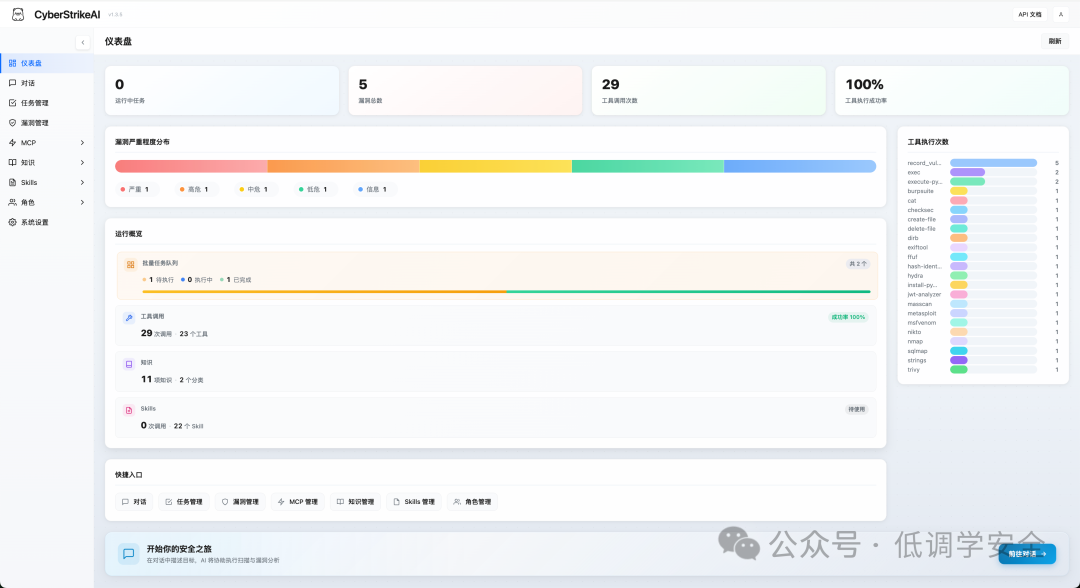Click the wrench icon beside 工具调用
This screenshot has height=588, width=1080.
pyautogui.click(x=129, y=318)
